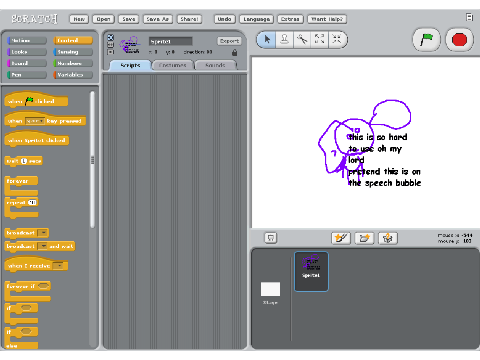Image resolution: width=480 pixels, height=360 pixels.
Task: Click the seconds field in wait block
Action: (24, 161)
